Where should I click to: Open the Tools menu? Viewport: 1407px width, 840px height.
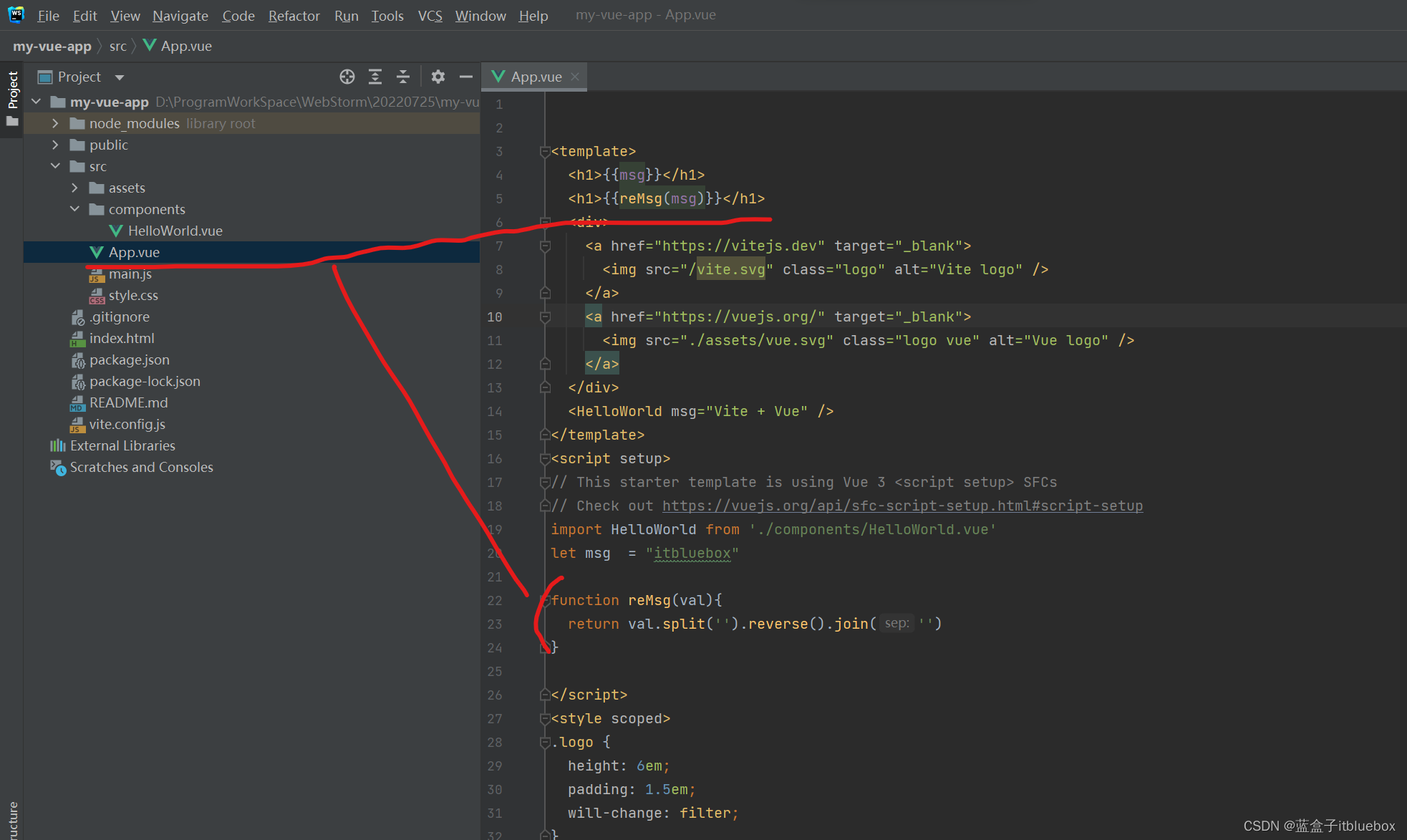pos(387,15)
